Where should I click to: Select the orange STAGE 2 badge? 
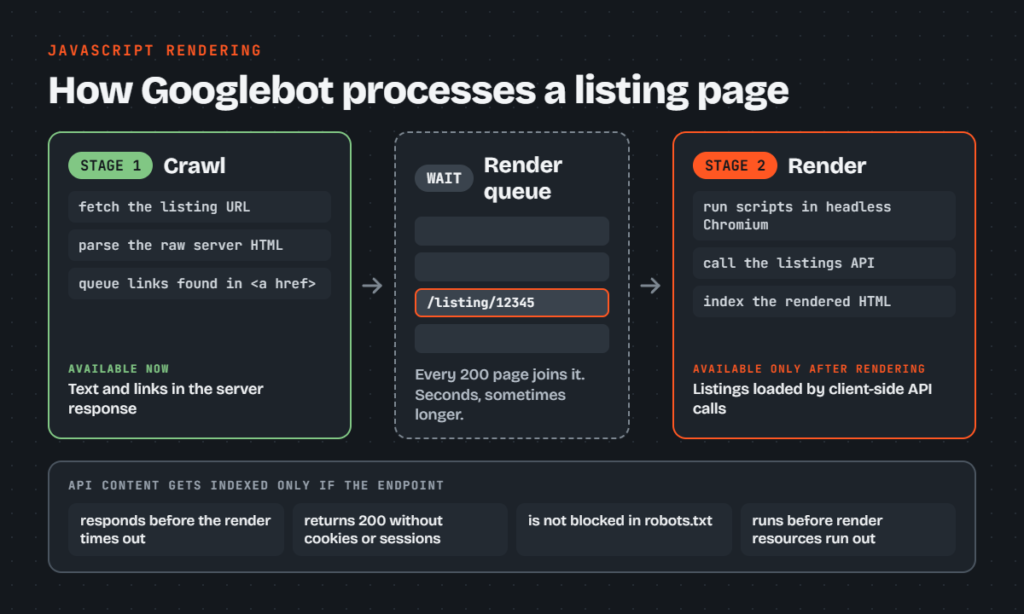click(735, 165)
